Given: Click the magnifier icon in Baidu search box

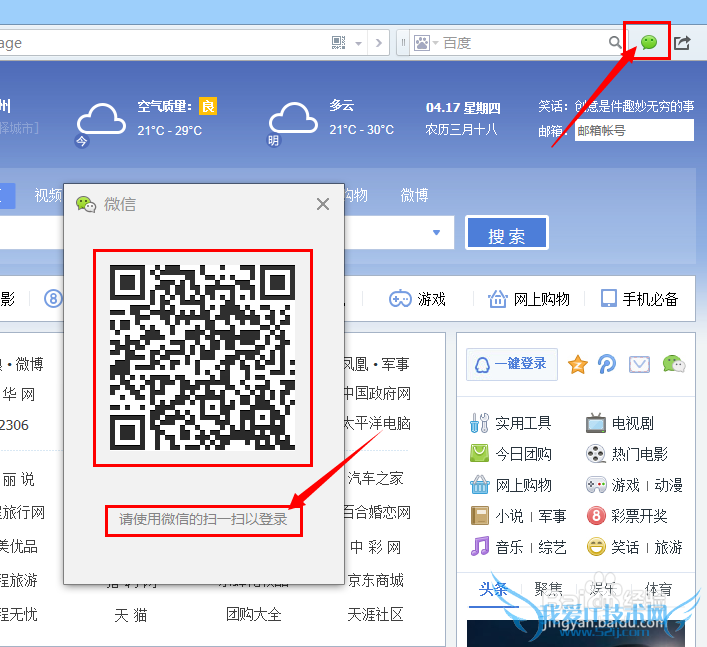Looking at the screenshot, I should tap(615, 42).
